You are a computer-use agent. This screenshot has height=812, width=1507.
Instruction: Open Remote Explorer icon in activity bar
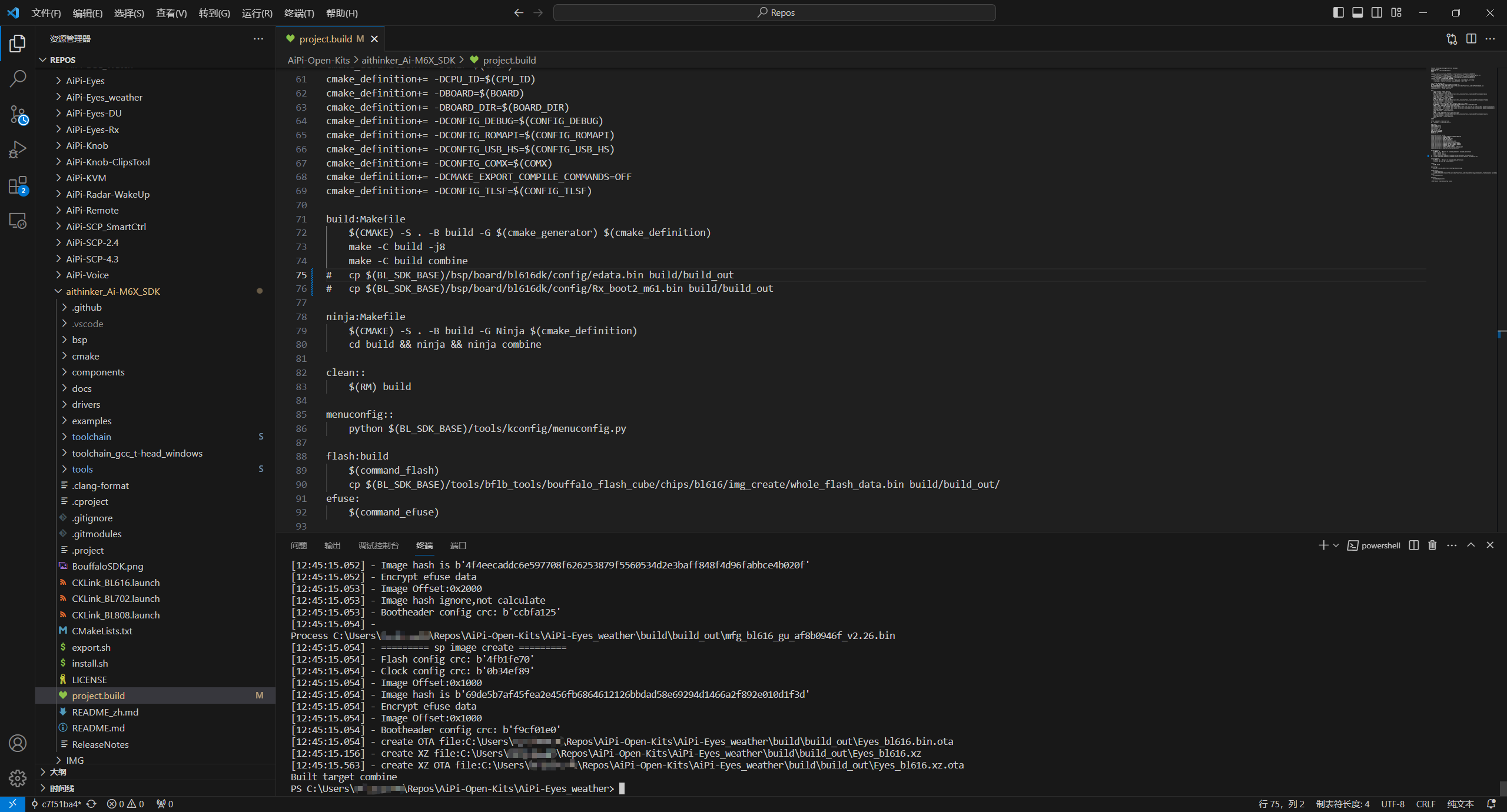pyautogui.click(x=18, y=221)
